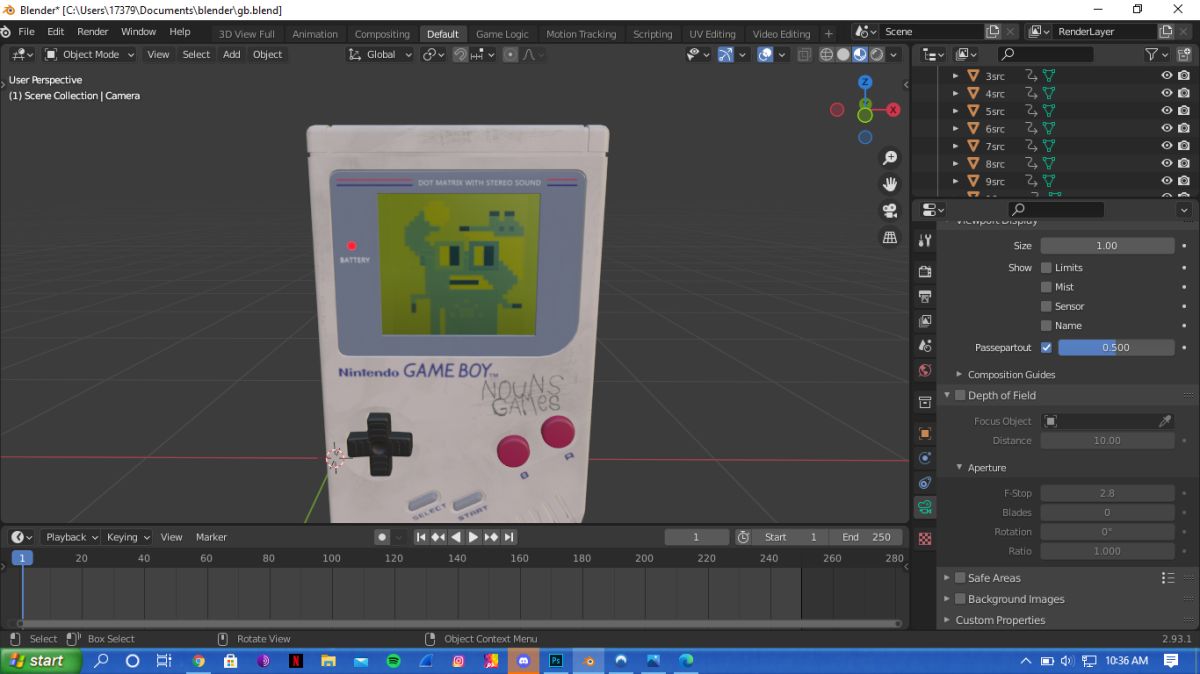1200x674 pixels.
Task: Click the Z axis on navigation gizmo
Action: [865, 82]
